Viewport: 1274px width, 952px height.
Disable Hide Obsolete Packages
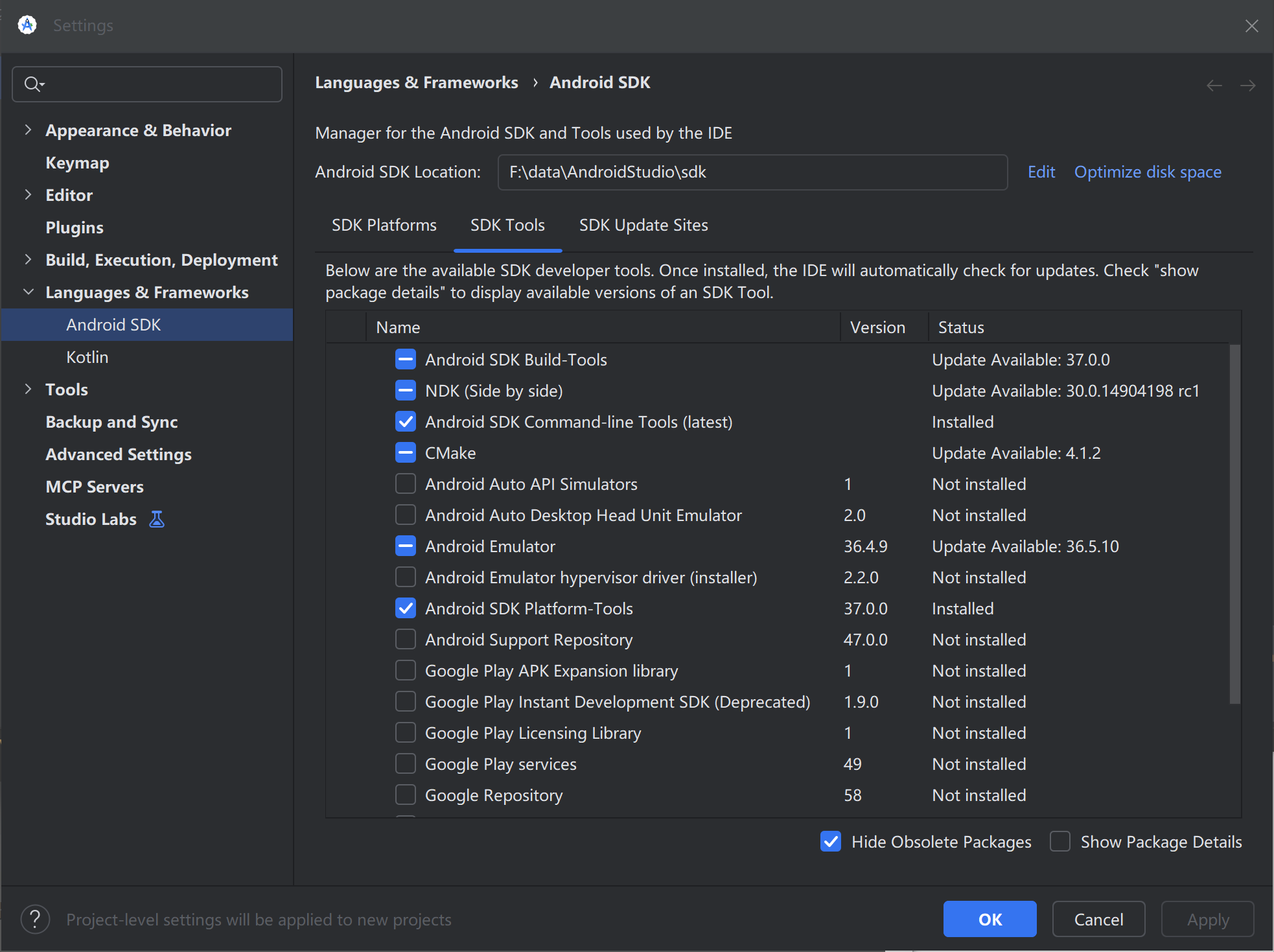coord(831,842)
